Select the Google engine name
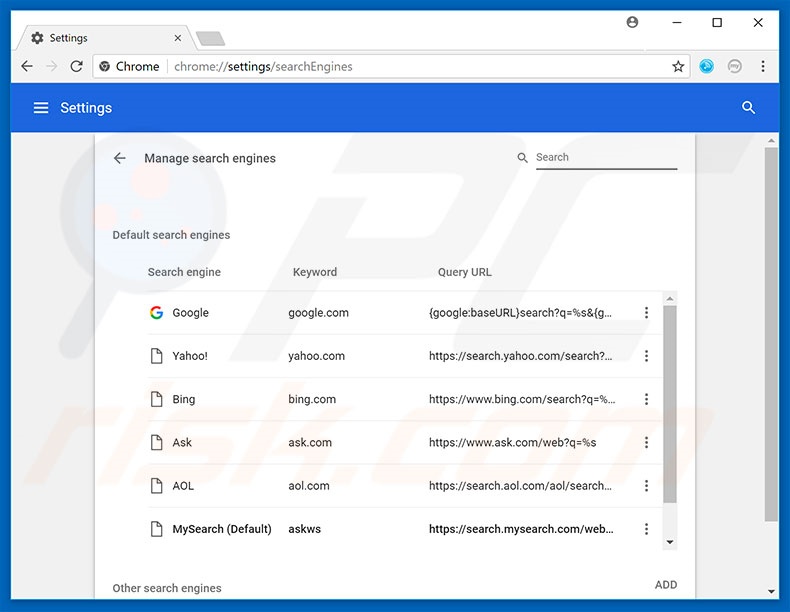This screenshot has width=790, height=612. [x=190, y=313]
